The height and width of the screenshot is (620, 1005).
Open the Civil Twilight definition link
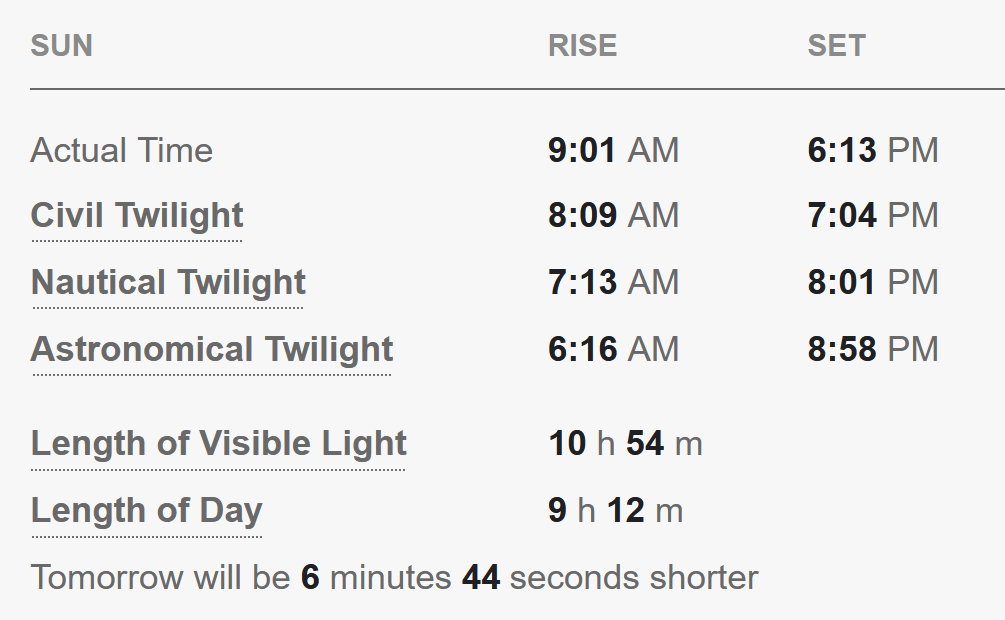137,215
